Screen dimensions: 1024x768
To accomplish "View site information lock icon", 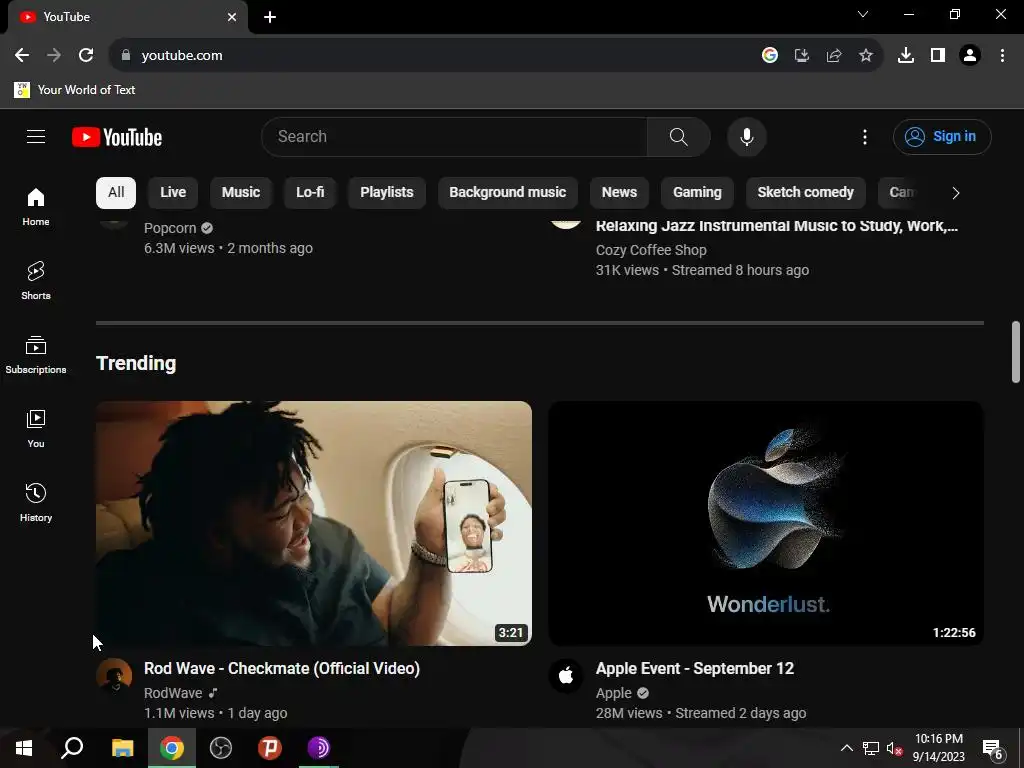I will point(126,56).
